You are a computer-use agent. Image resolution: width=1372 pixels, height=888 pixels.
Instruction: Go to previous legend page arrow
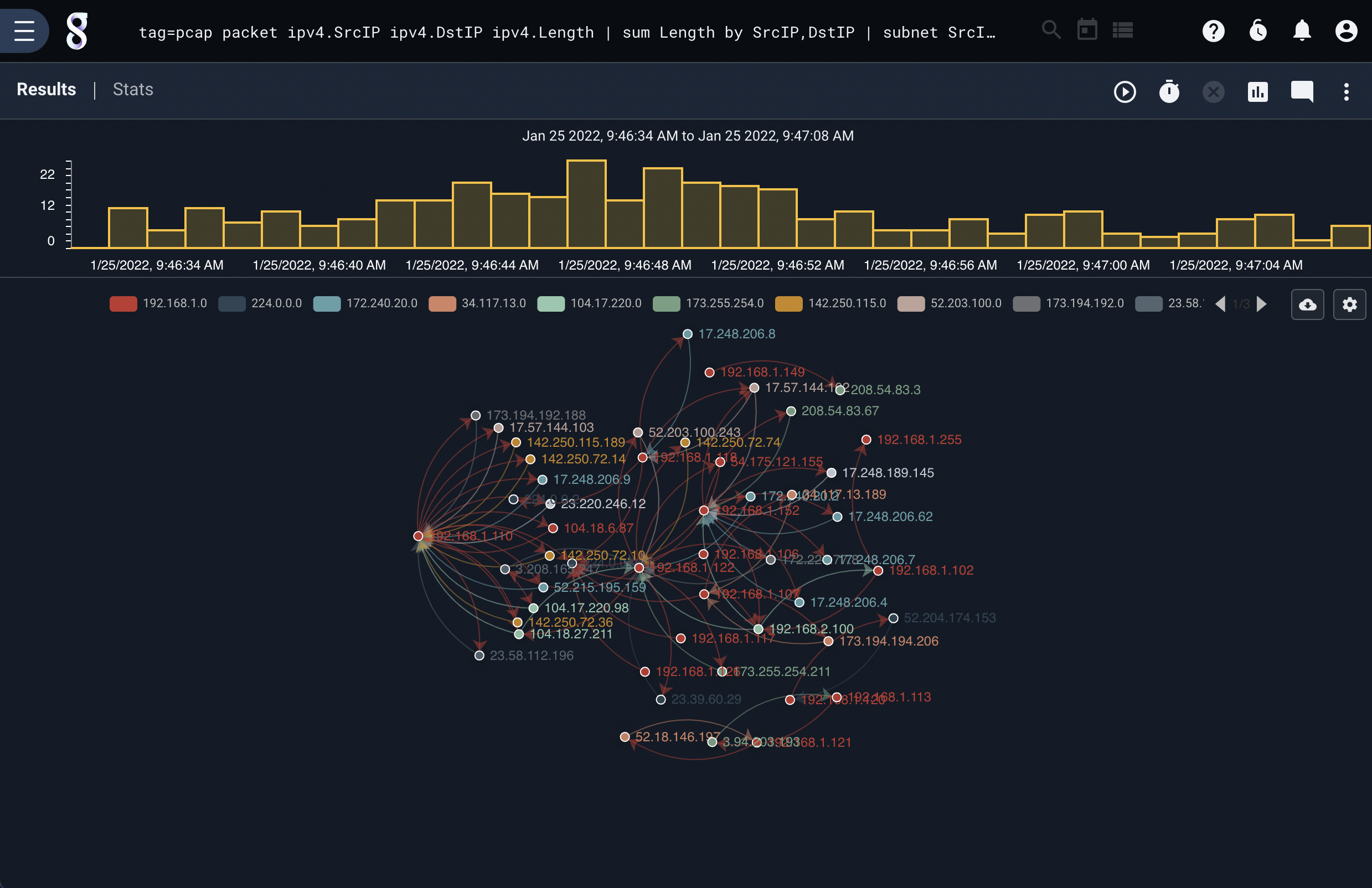coord(1220,304)
